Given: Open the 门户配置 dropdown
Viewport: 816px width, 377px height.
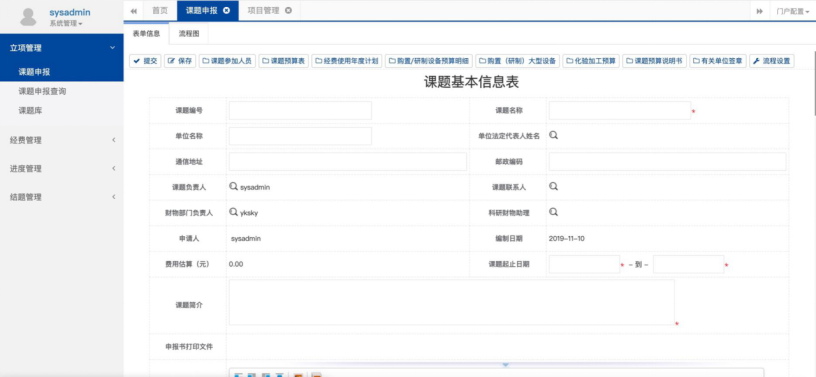Looking at the screenshot, I should point(793,11).
